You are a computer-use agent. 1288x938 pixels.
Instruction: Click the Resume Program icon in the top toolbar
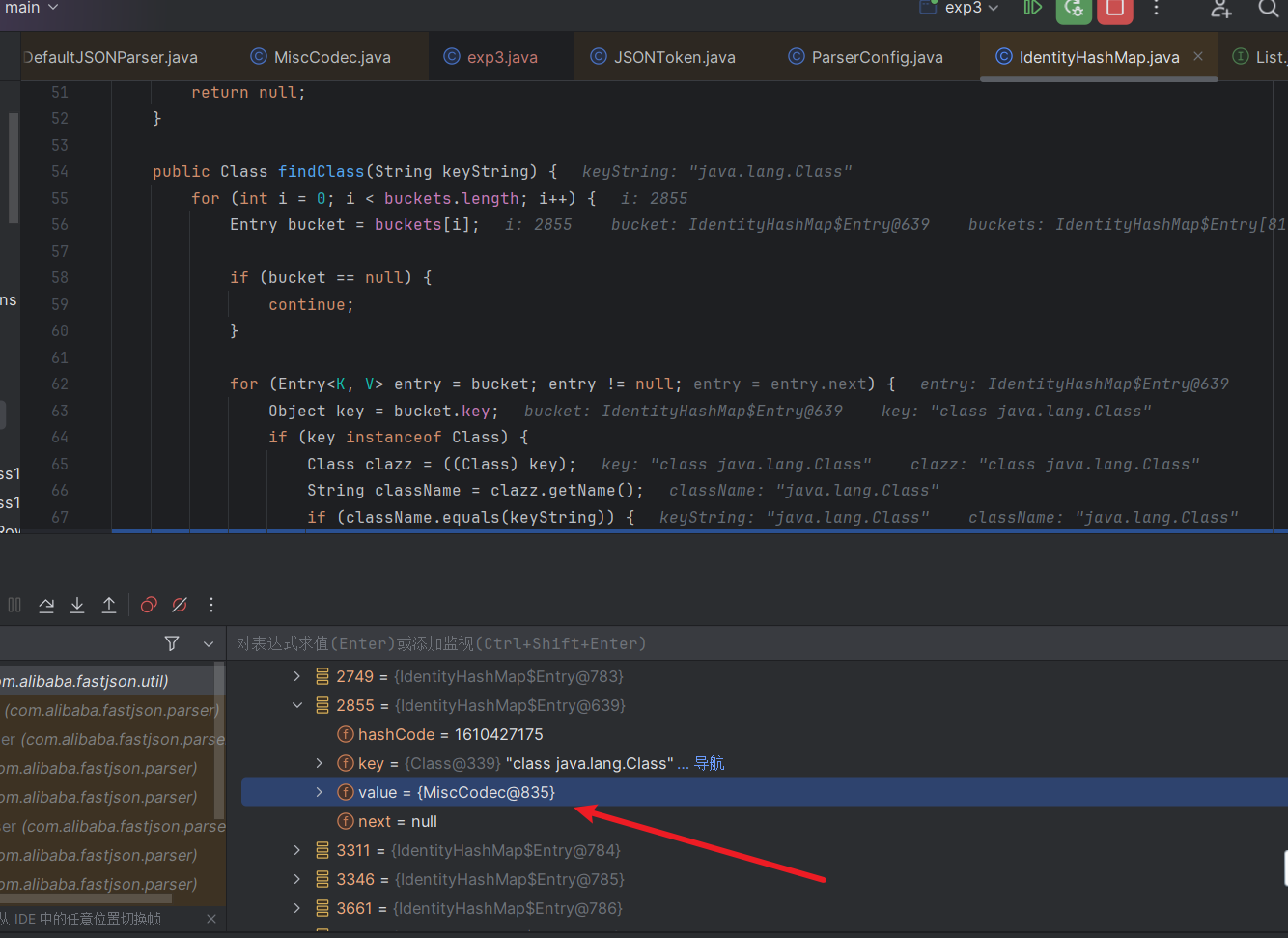click(1032, 8)
